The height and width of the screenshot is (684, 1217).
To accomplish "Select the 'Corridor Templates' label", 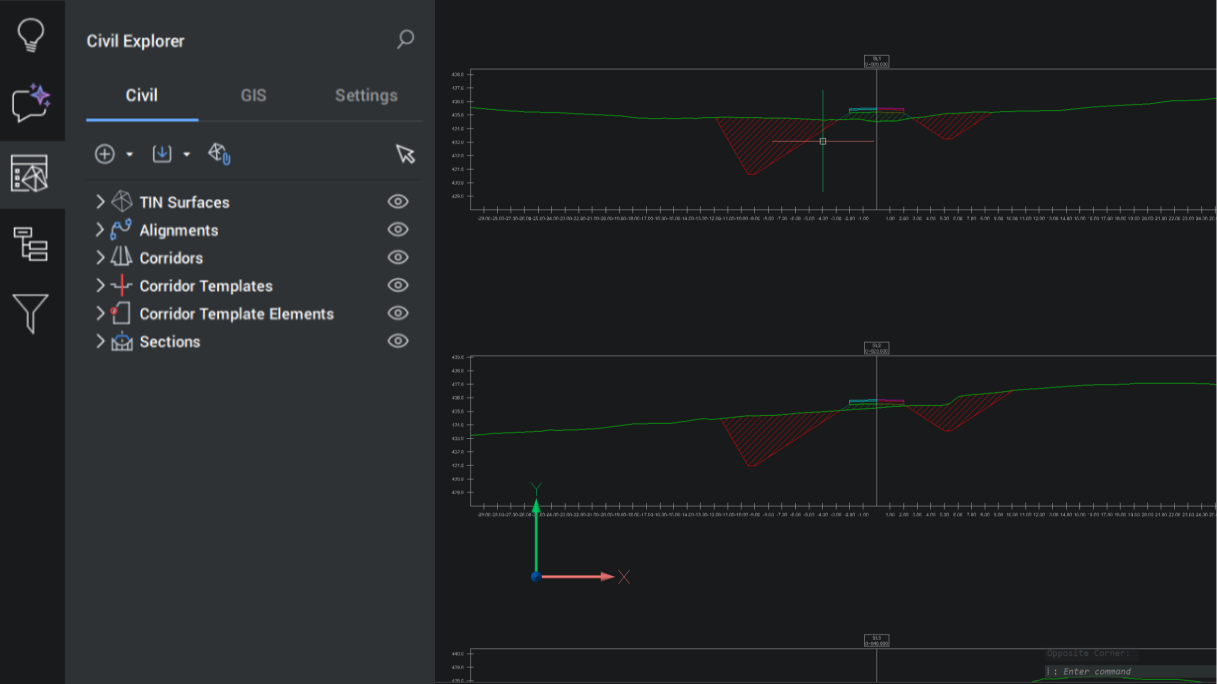I will [206, 286].
